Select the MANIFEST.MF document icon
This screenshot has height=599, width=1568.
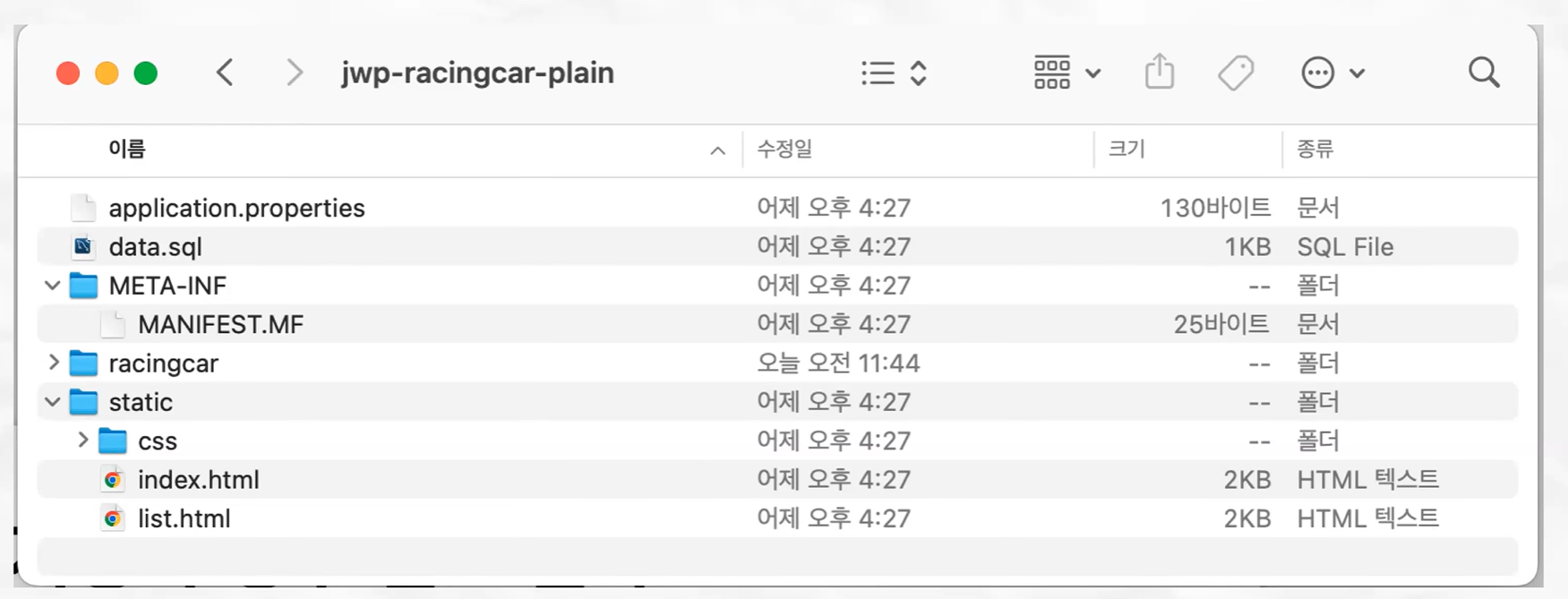tap(113, 324)
